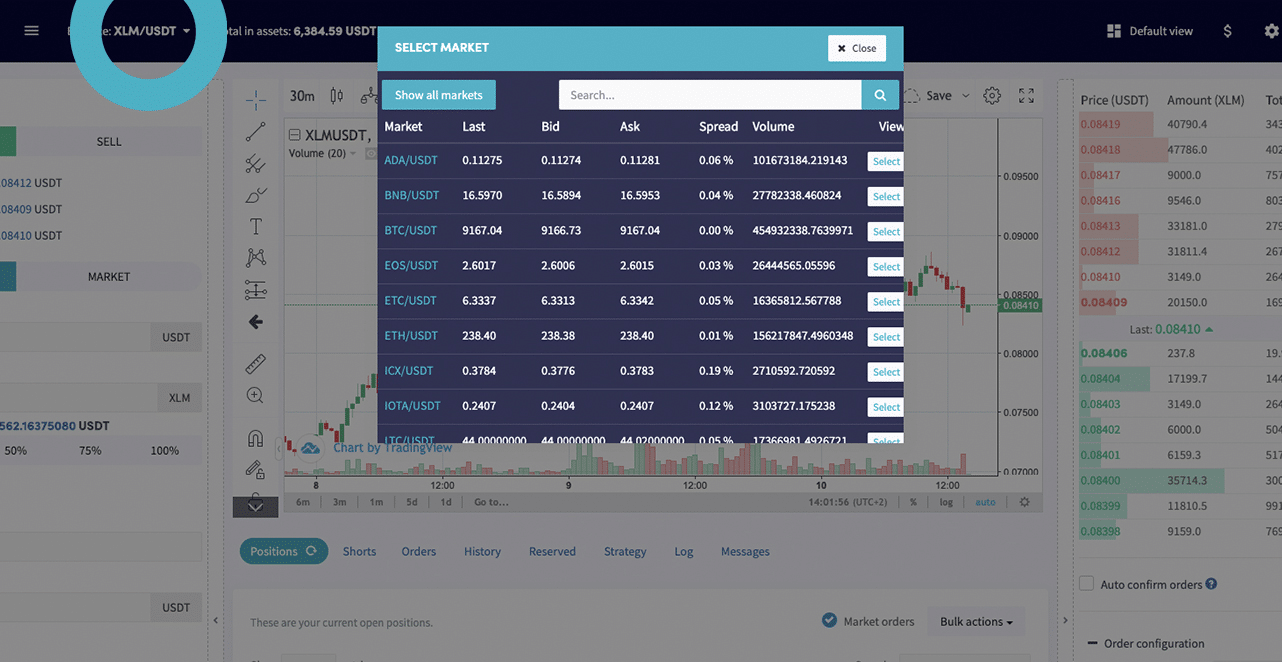Select the ruler measure tool
The image size is (1282, 662).
click(256, 364)
